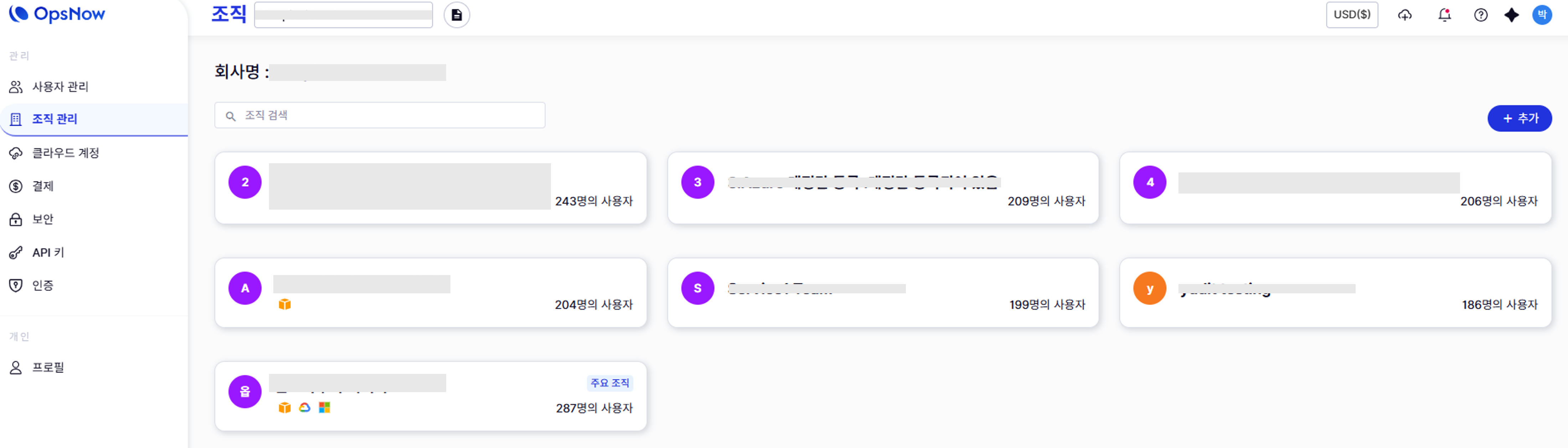
Task: Open the USD($) currency selector
Action: 1351,15
